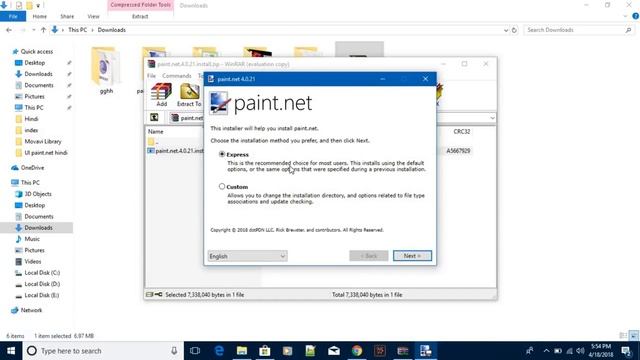
Task: Switch Explorer to details view icon
Action: coord(623,336)
